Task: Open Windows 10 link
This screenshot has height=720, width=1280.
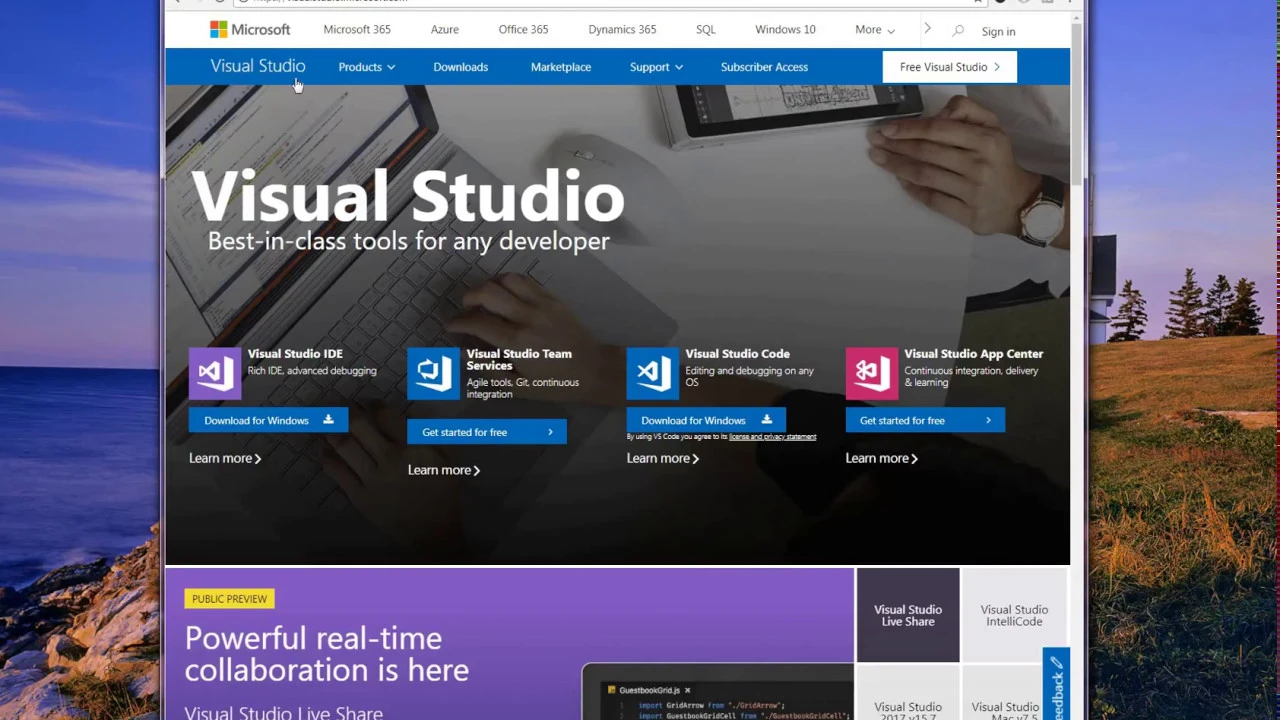Action: 785,30
